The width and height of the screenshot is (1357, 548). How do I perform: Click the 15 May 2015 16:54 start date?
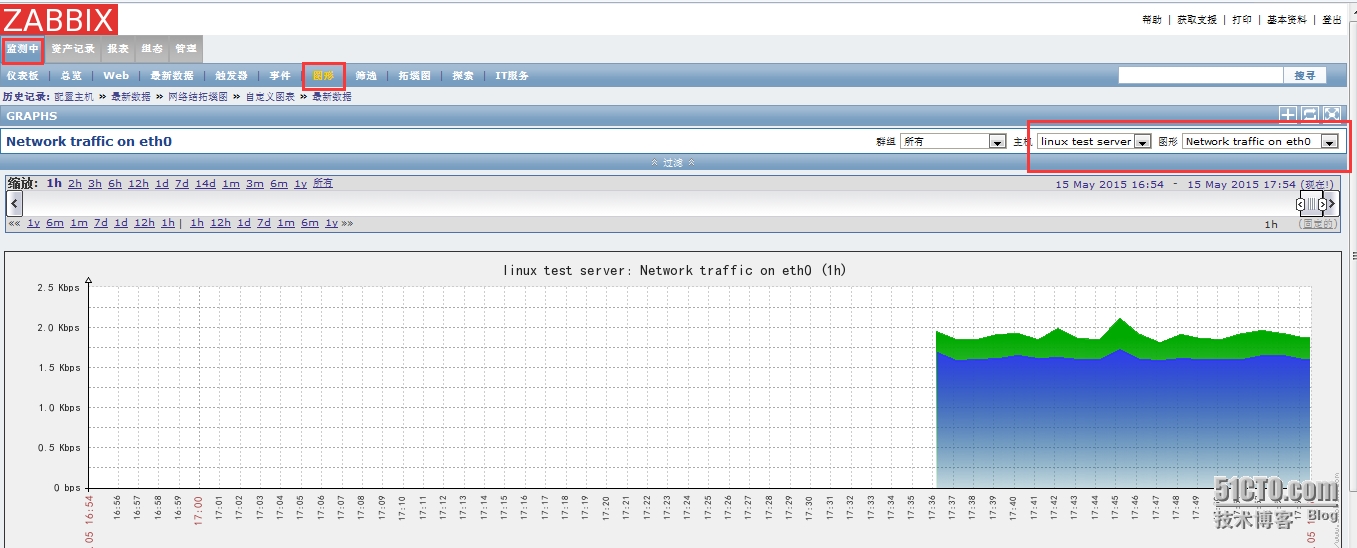pos(1110,184)
